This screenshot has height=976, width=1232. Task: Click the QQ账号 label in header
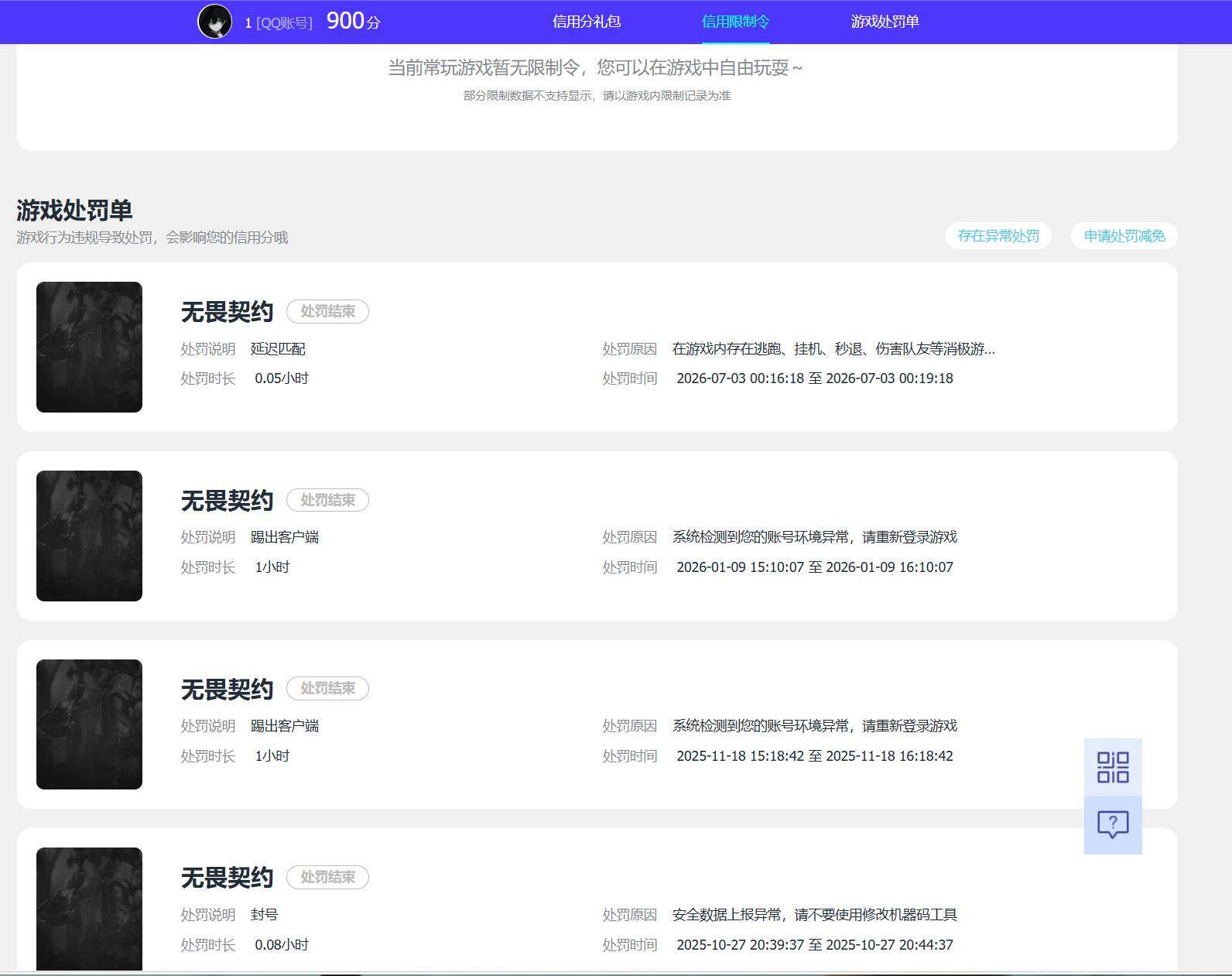(x=284, y=23)
